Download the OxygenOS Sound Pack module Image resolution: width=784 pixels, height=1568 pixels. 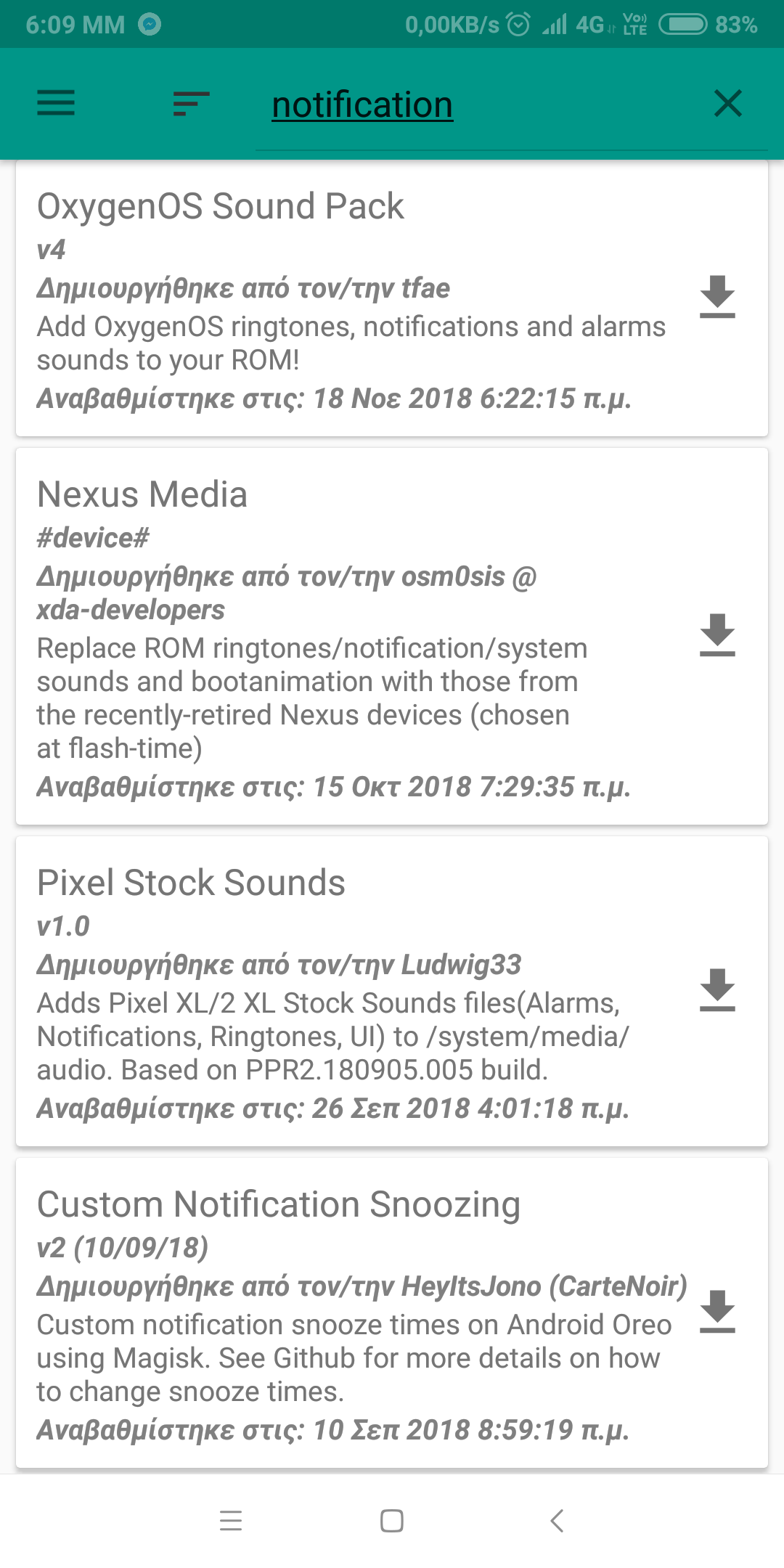tap(717, 296)
